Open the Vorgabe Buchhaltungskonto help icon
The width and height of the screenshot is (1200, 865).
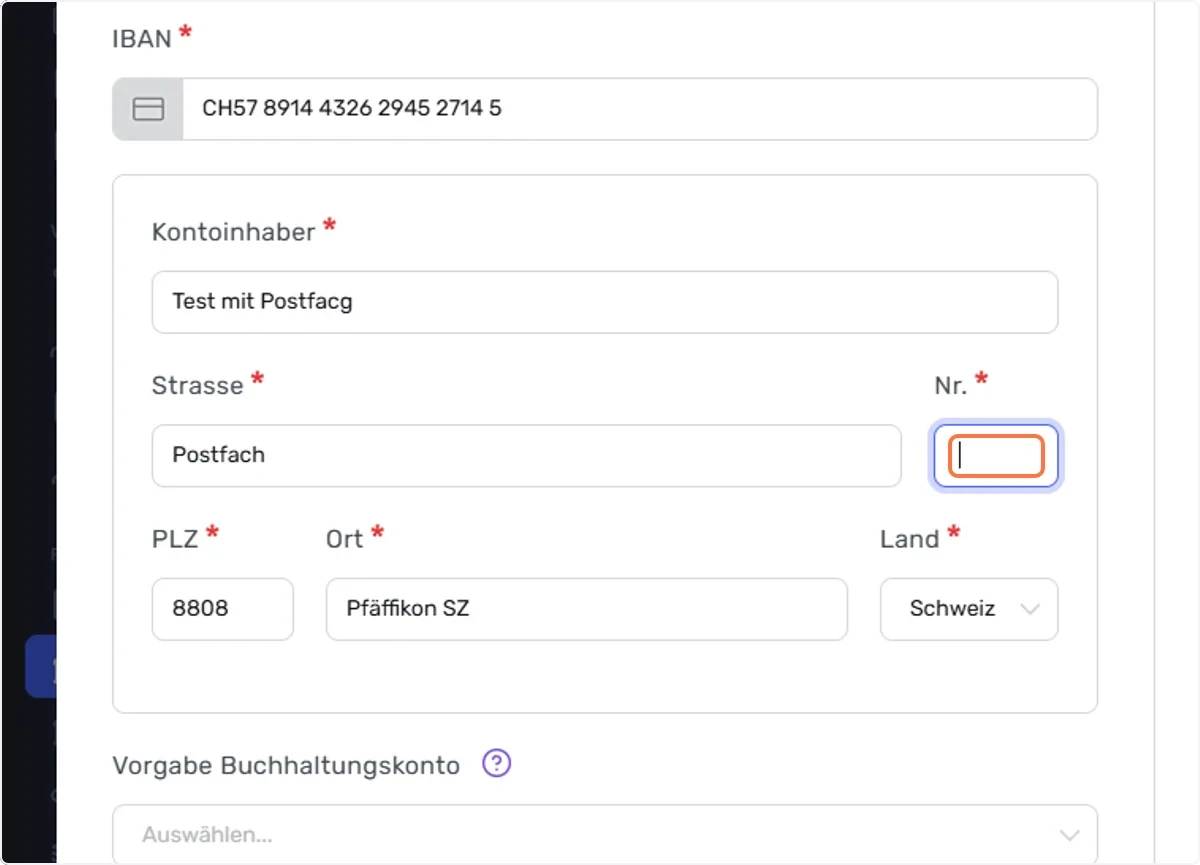point(497,764)
